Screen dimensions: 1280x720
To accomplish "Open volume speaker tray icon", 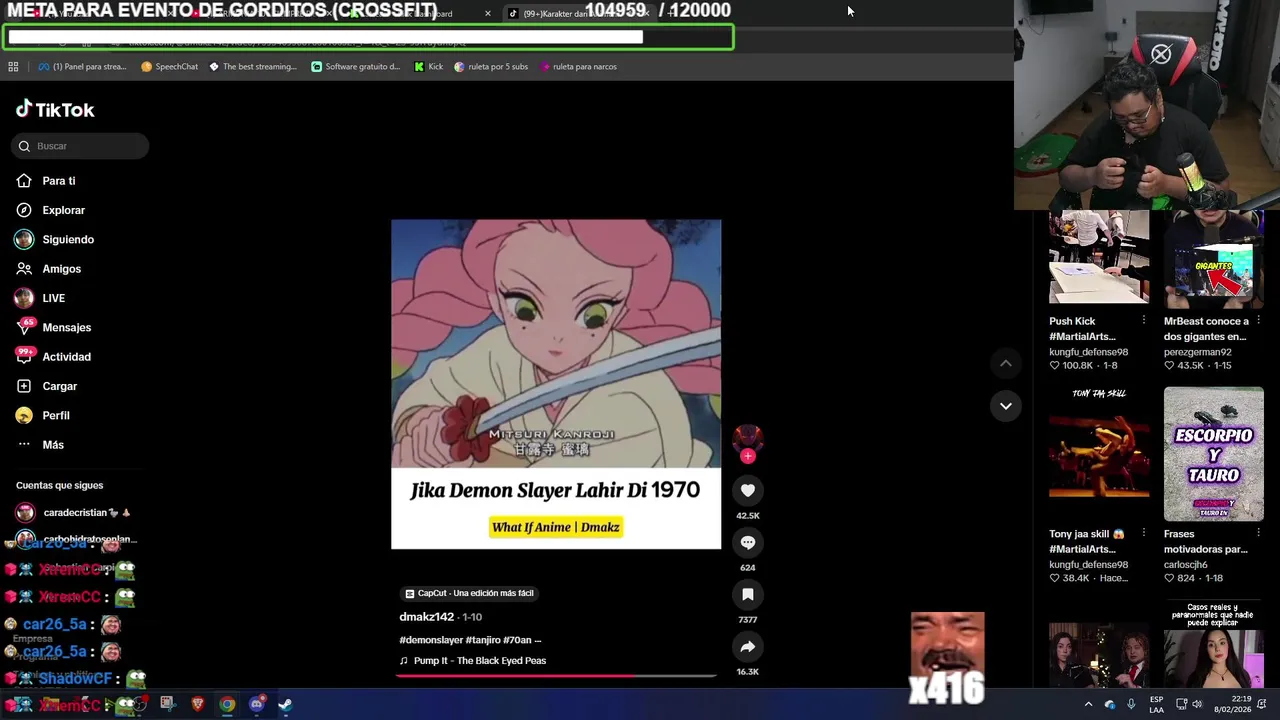I will tap(1197, 704).
